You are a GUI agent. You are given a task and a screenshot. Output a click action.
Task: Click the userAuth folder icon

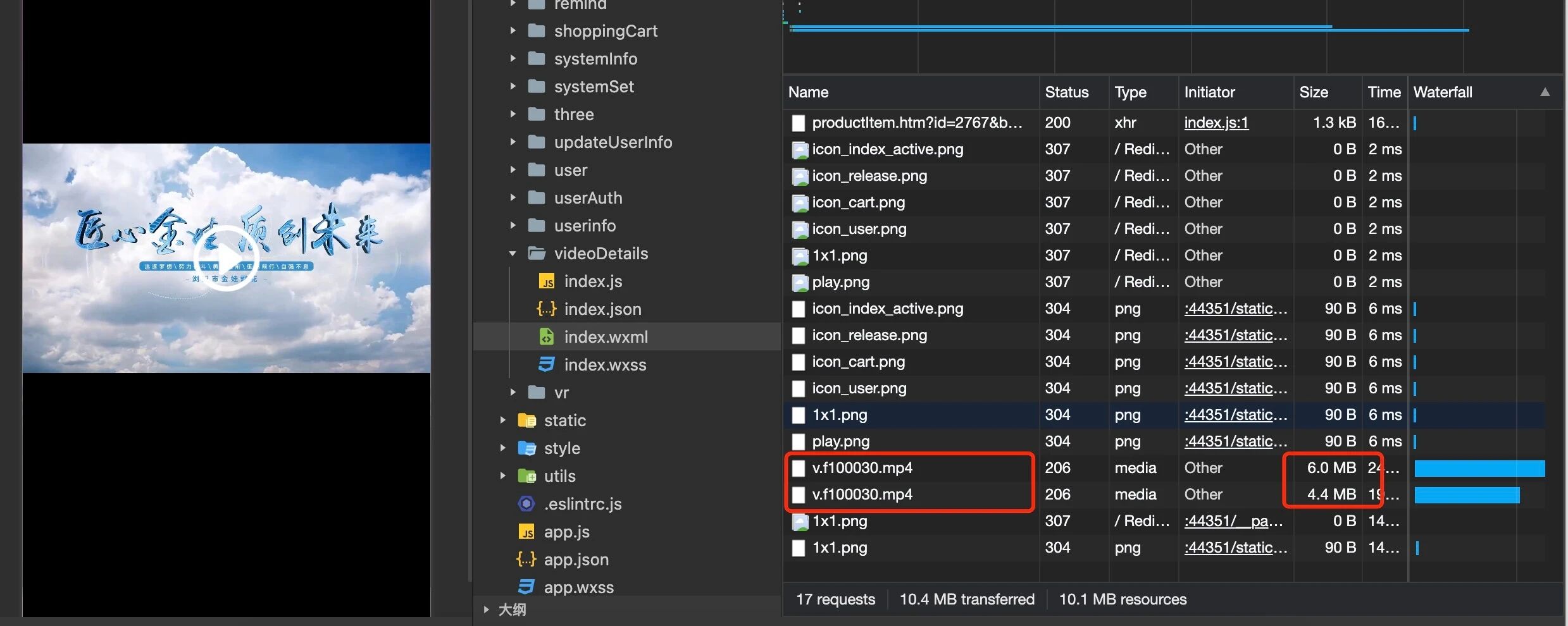point(537,197)
